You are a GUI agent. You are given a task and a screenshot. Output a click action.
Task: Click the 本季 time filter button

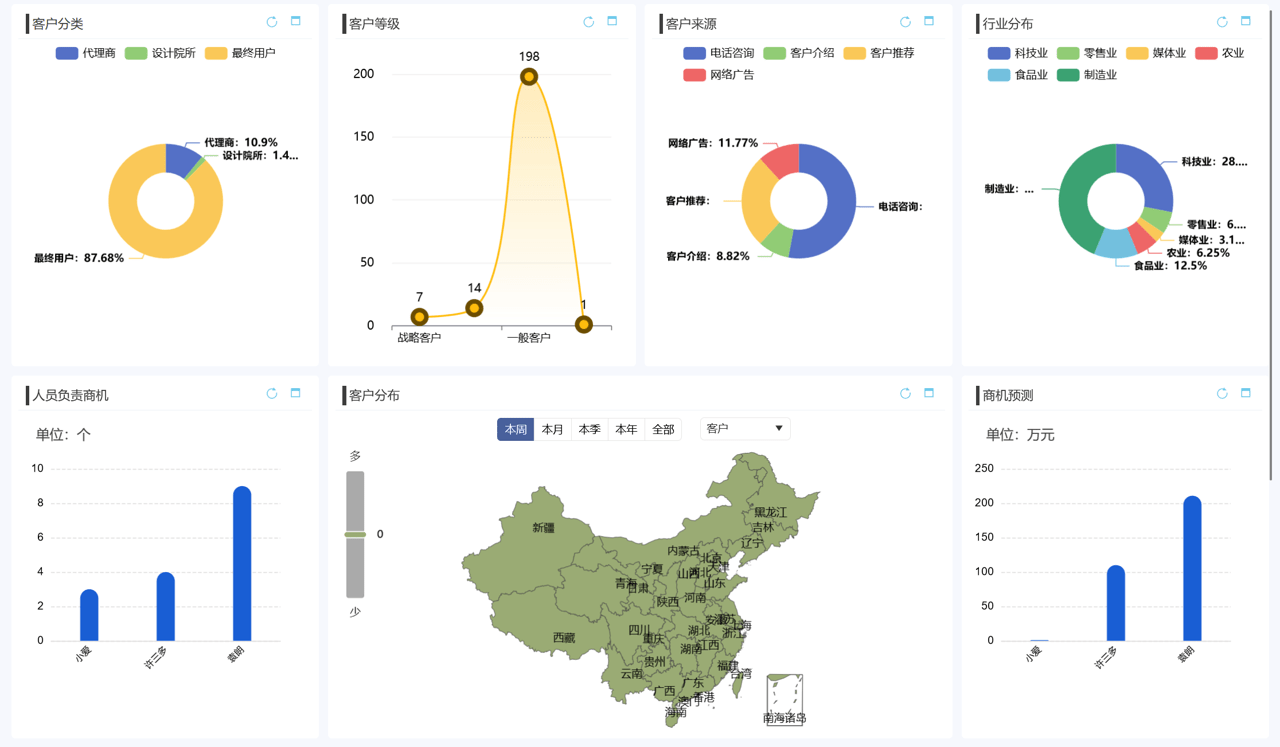click(589, 430)
